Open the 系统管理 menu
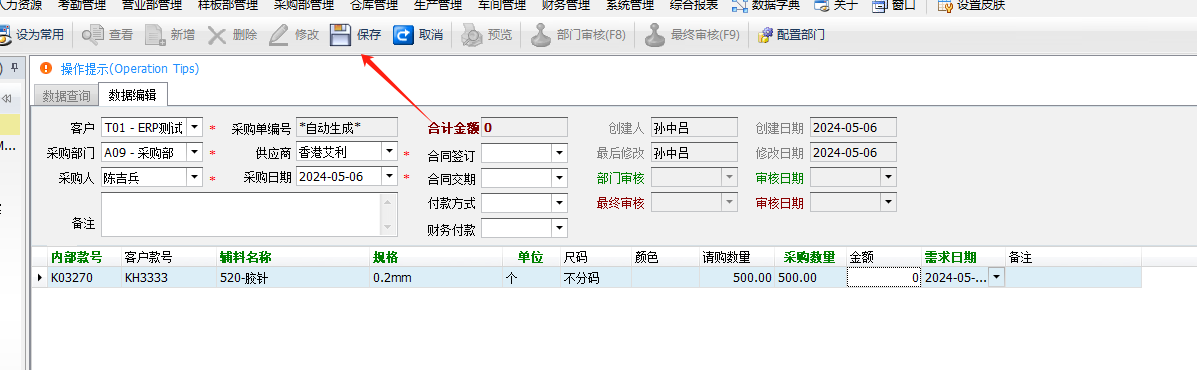 (630, 5)
